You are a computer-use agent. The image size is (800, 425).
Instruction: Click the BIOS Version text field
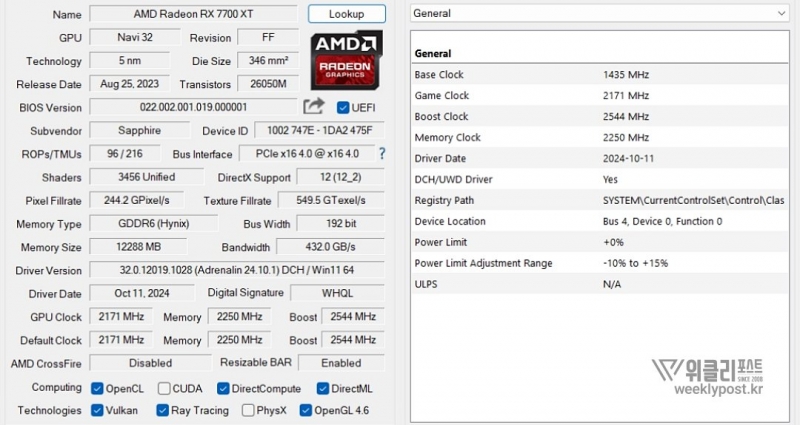point(193,107)
